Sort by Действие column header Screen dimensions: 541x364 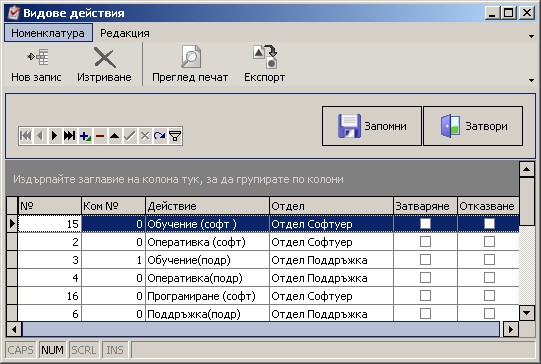pos(207,206)
